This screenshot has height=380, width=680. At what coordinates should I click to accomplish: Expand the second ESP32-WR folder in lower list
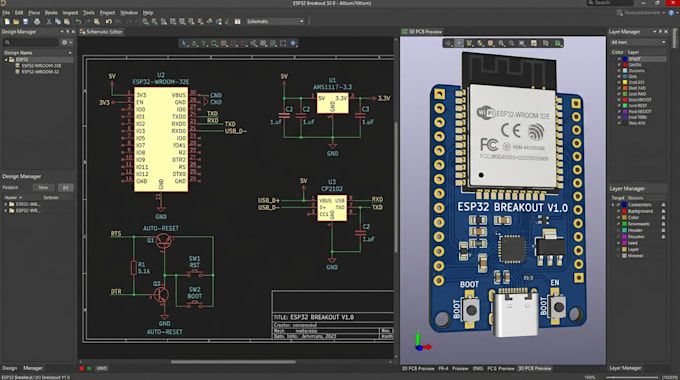coord(6,211)
